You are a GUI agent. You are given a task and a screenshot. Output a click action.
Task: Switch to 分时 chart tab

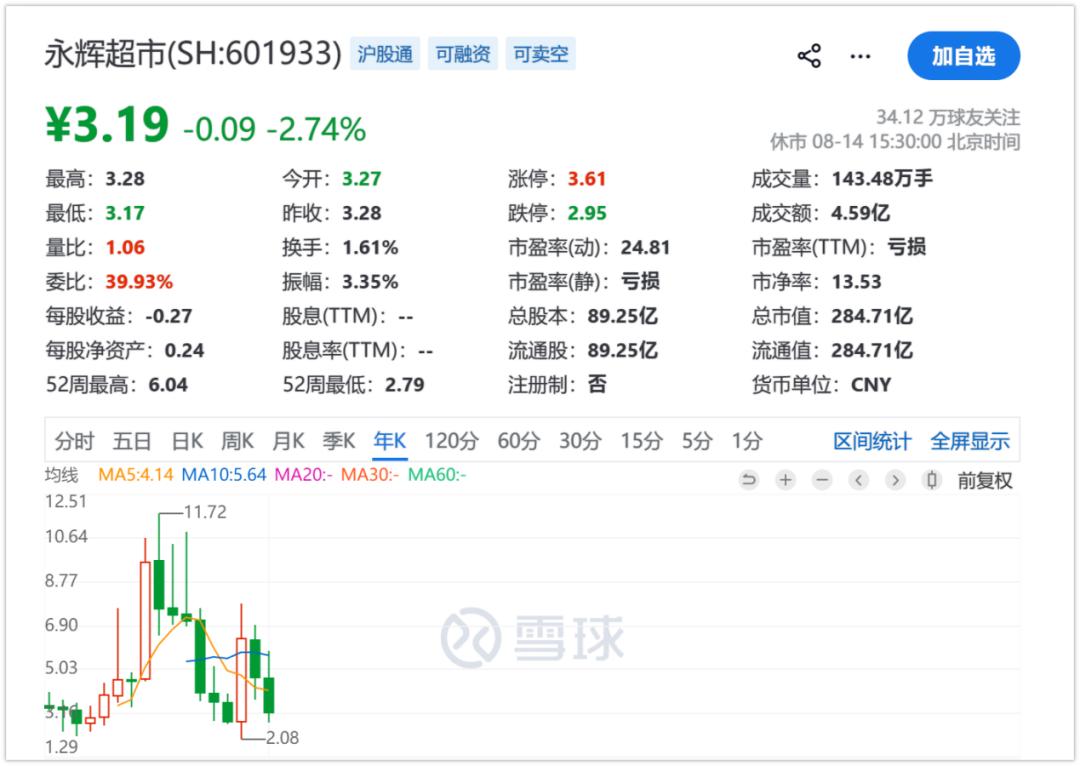point(74,441)
